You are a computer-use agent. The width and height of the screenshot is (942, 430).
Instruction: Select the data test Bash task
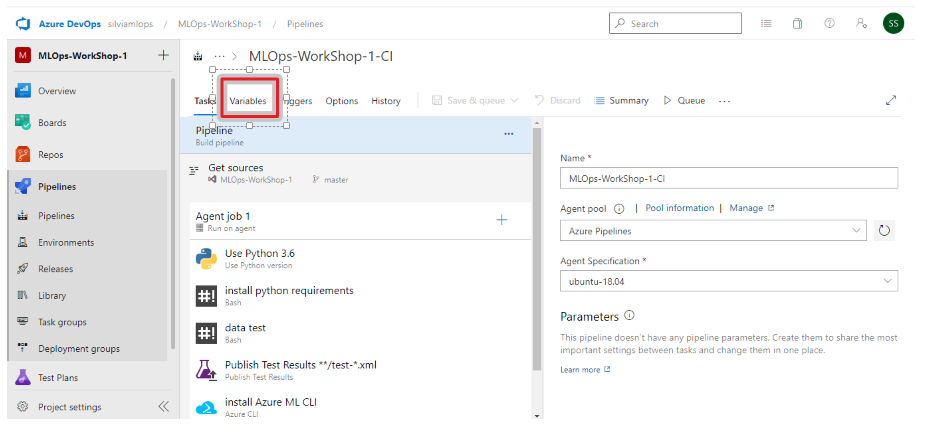(x=360, y=333)
